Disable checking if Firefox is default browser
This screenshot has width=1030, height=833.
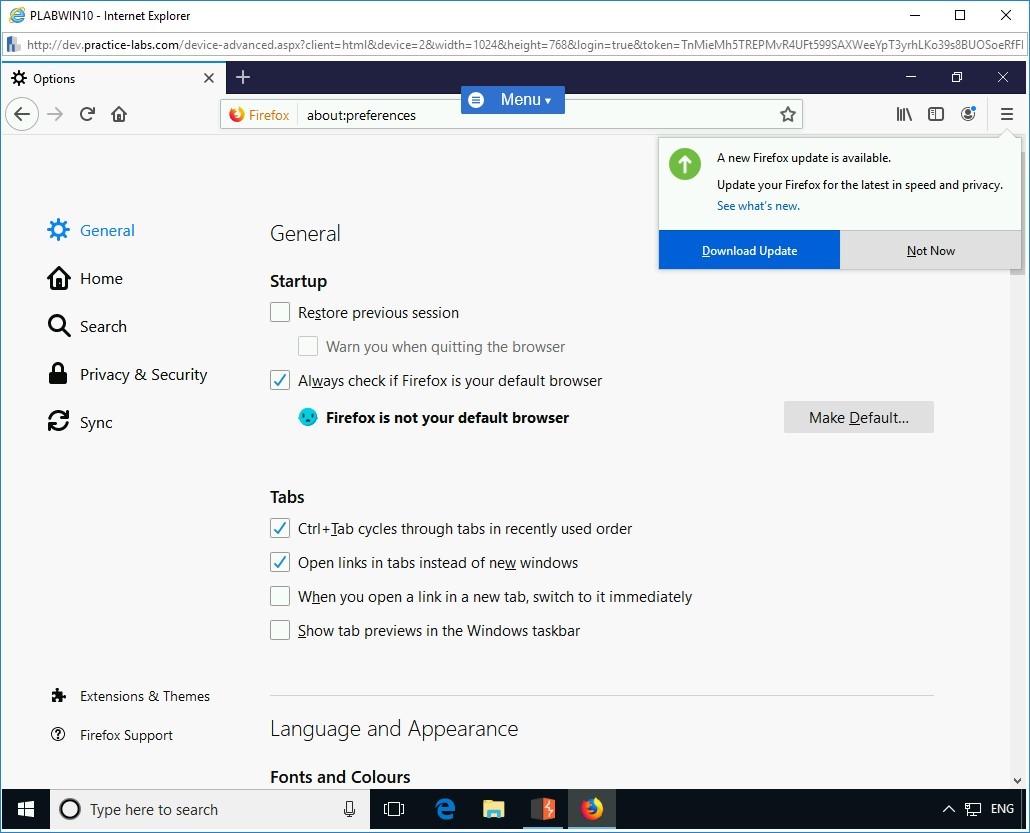click(280, 380)
